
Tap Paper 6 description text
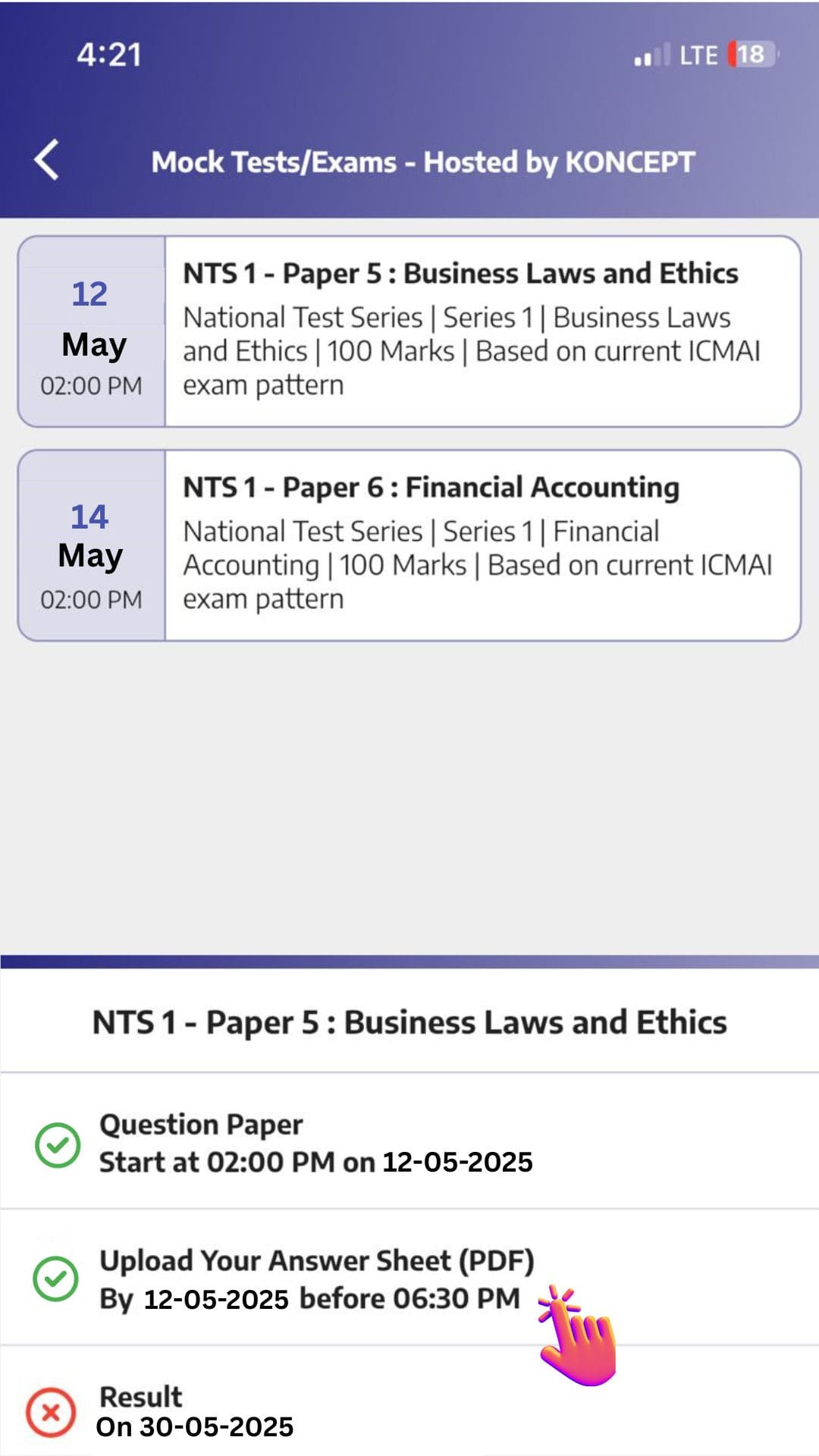point(478,565)
